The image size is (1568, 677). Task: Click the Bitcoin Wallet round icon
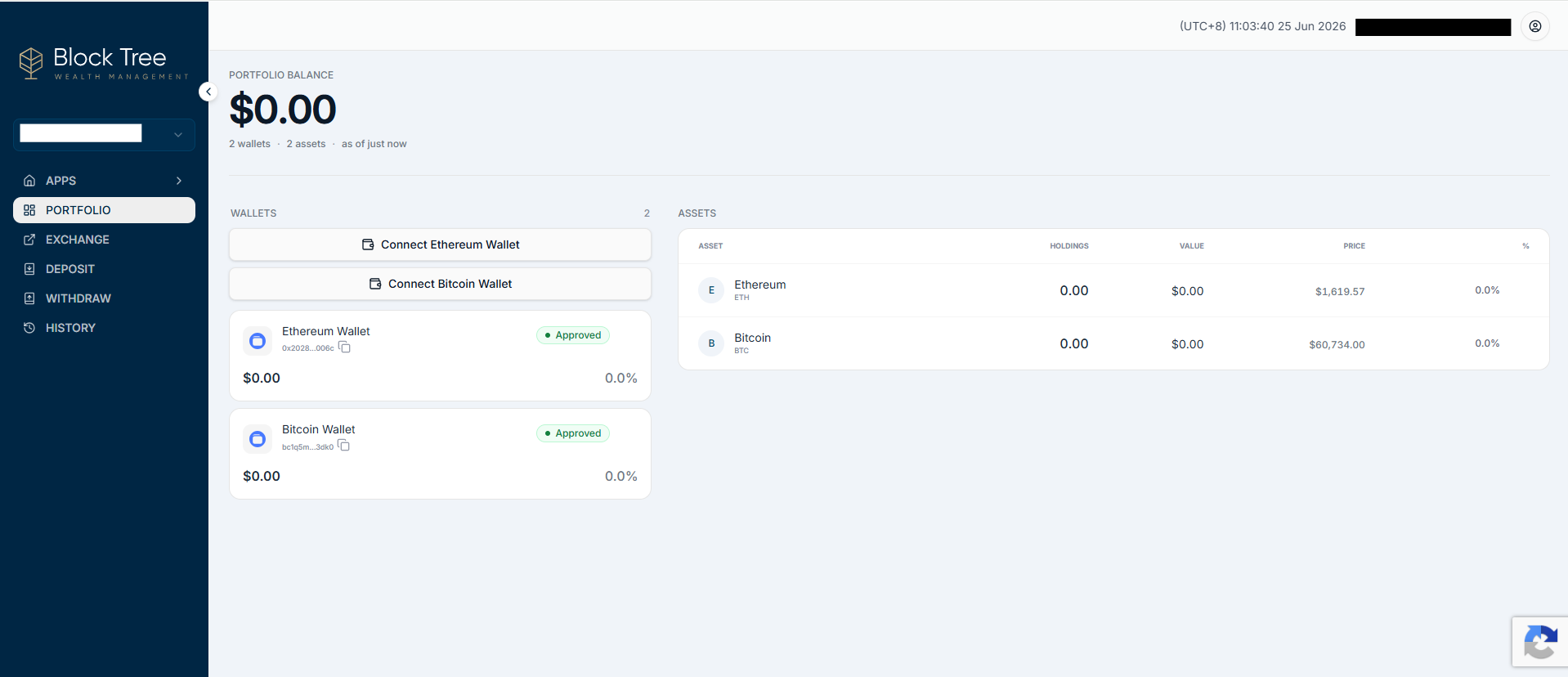[x=258, y=439]
